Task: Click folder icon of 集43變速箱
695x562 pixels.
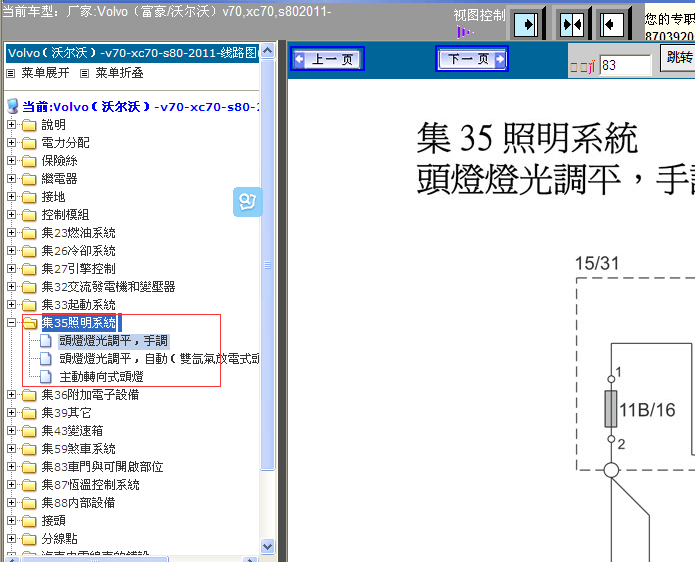Action: [x=29, y=431]
